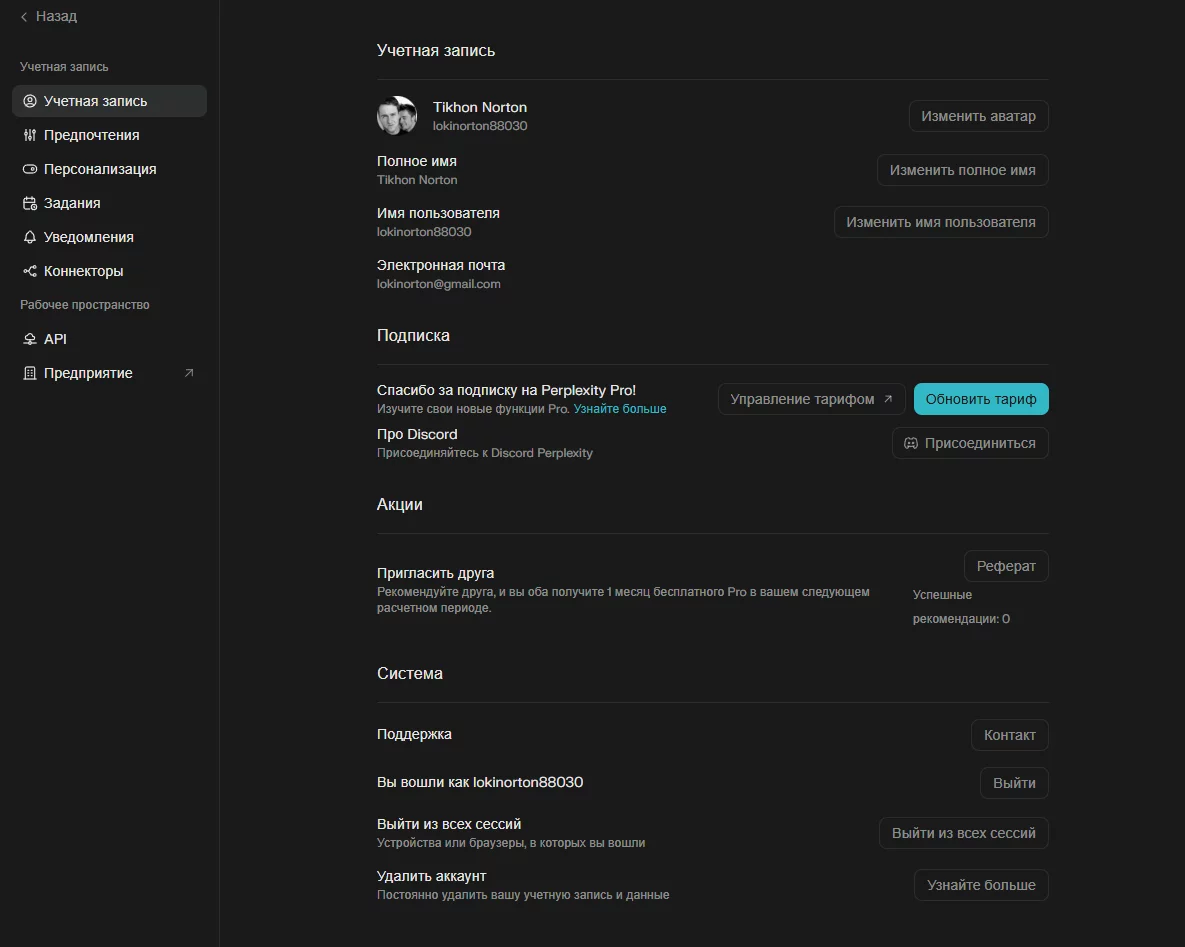
Task: Open Предприятие external link arrow
Action: (x=189, y=373)
